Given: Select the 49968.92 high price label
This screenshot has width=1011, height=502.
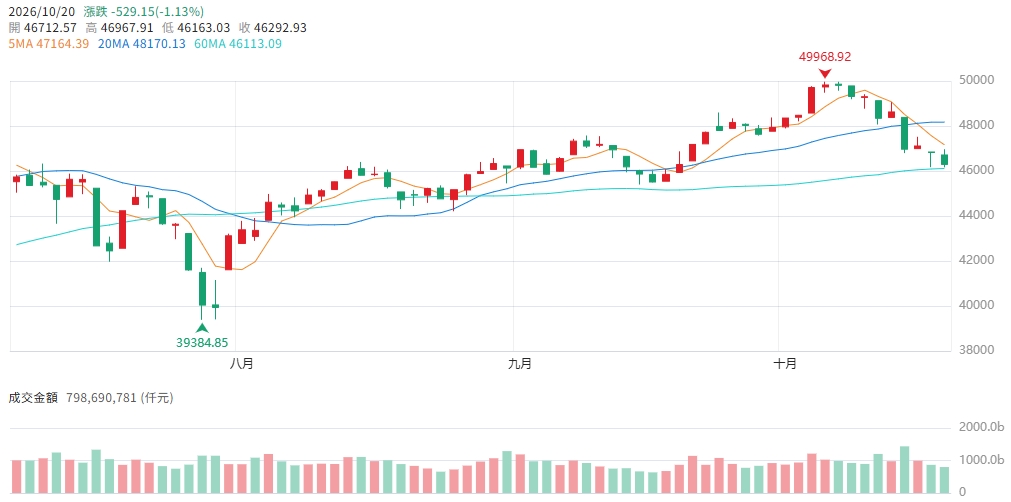Looking at the screenshot, I should 825,57.
